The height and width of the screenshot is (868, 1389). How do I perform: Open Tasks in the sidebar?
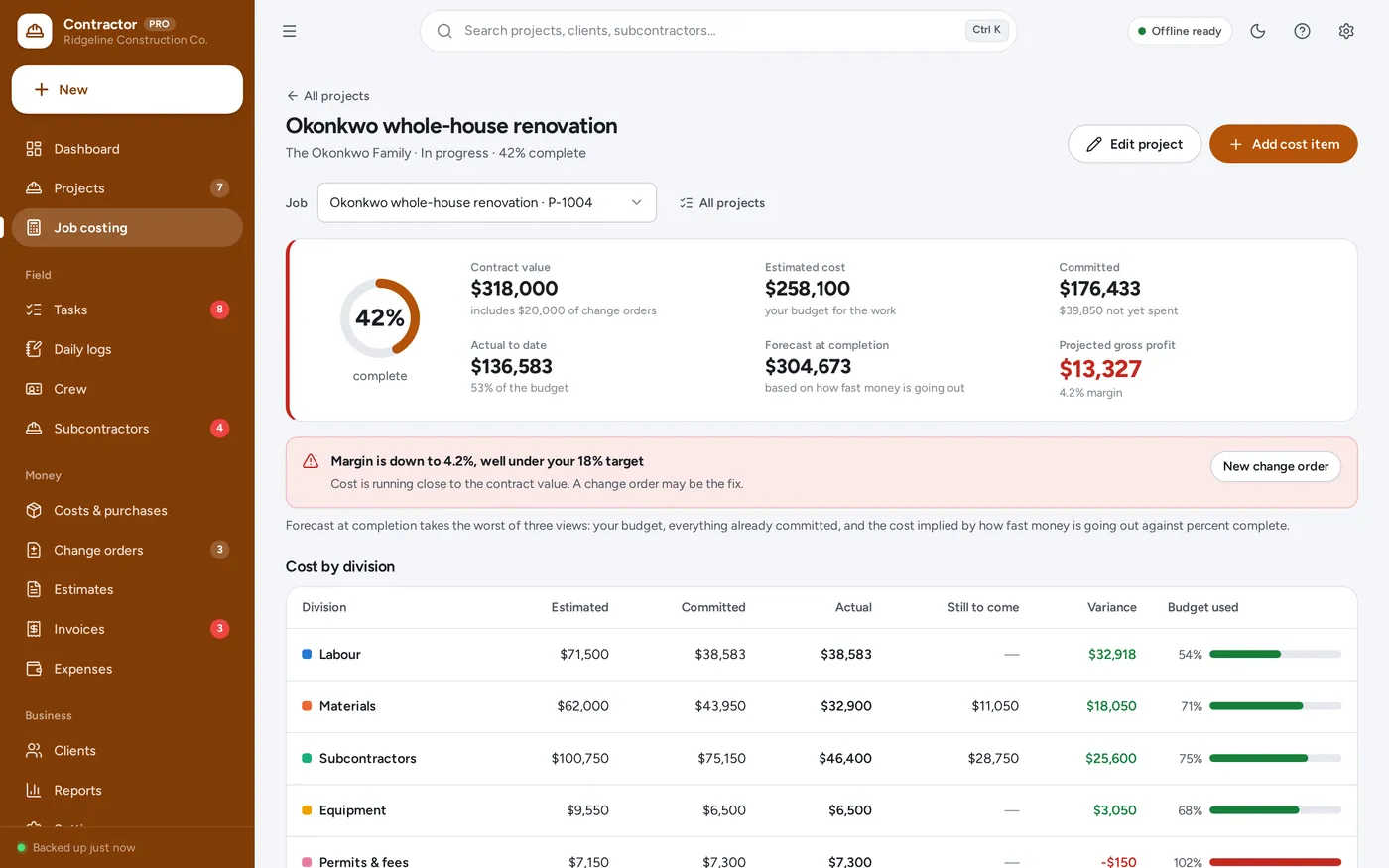click(x=127, y=310)
